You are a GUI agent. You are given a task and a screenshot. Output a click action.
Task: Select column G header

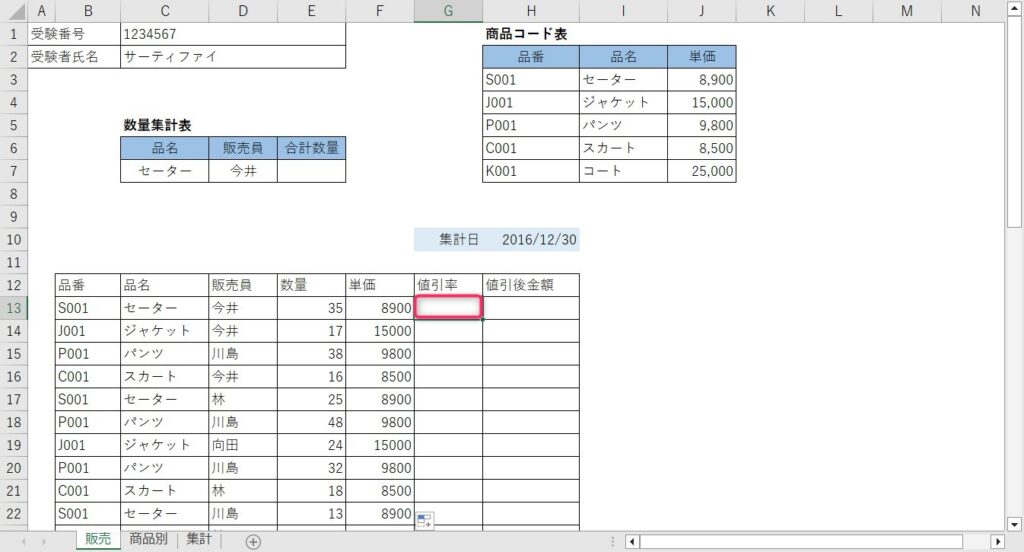(x=447, y=10)
